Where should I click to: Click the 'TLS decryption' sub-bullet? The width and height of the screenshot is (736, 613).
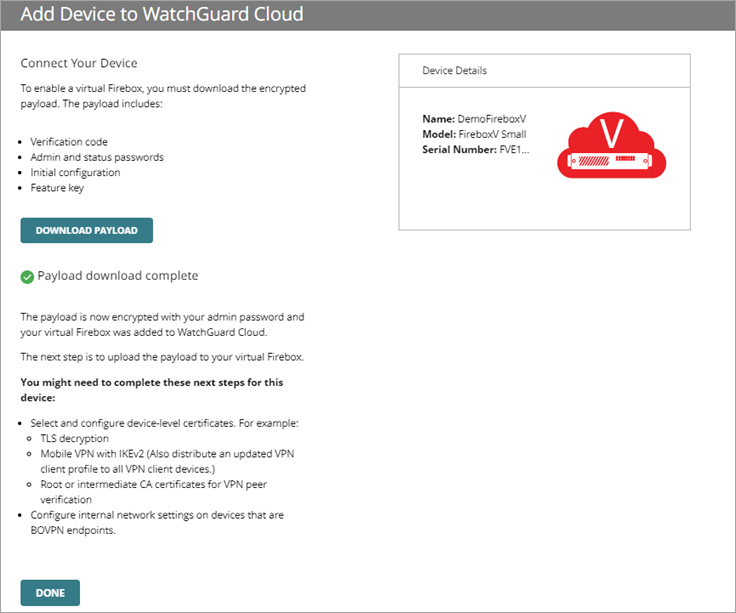tap(75, 438)
